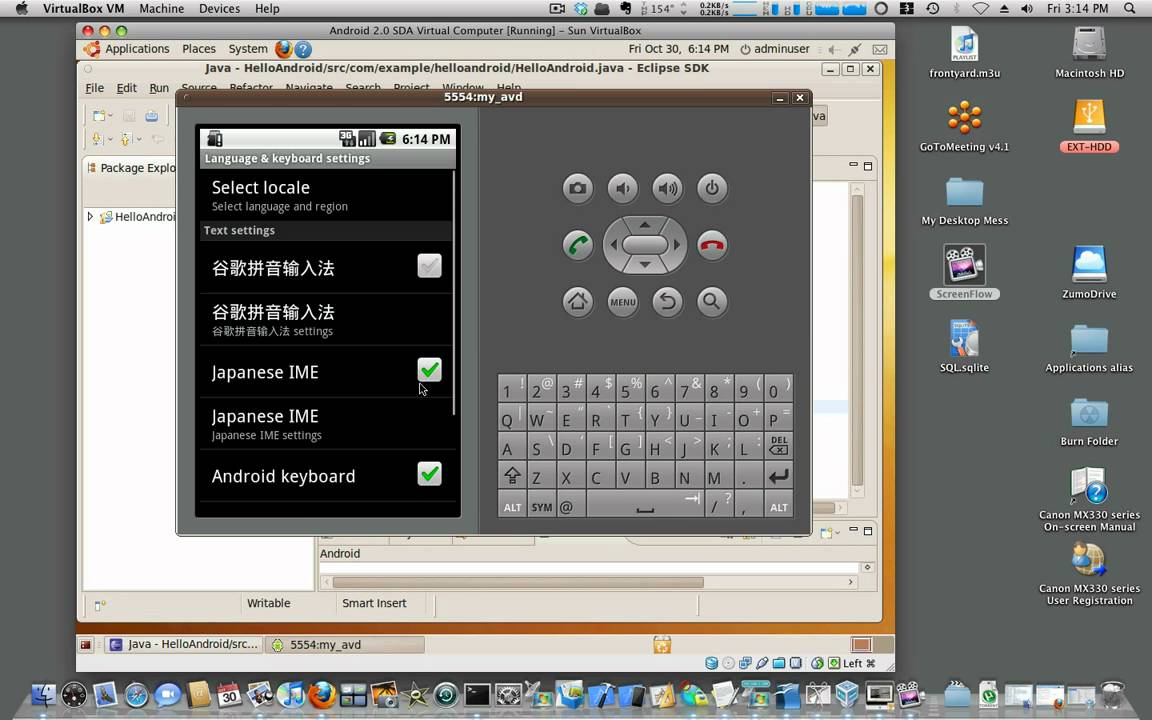
Task: Click the space bar on emulator keyboard
Action: [x=645, y=505]
